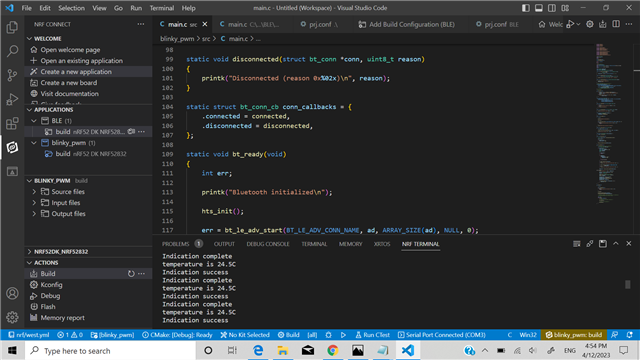
Task: Click Run or Debug icon in editor toolbar
Action: click(x=570, y=24)
